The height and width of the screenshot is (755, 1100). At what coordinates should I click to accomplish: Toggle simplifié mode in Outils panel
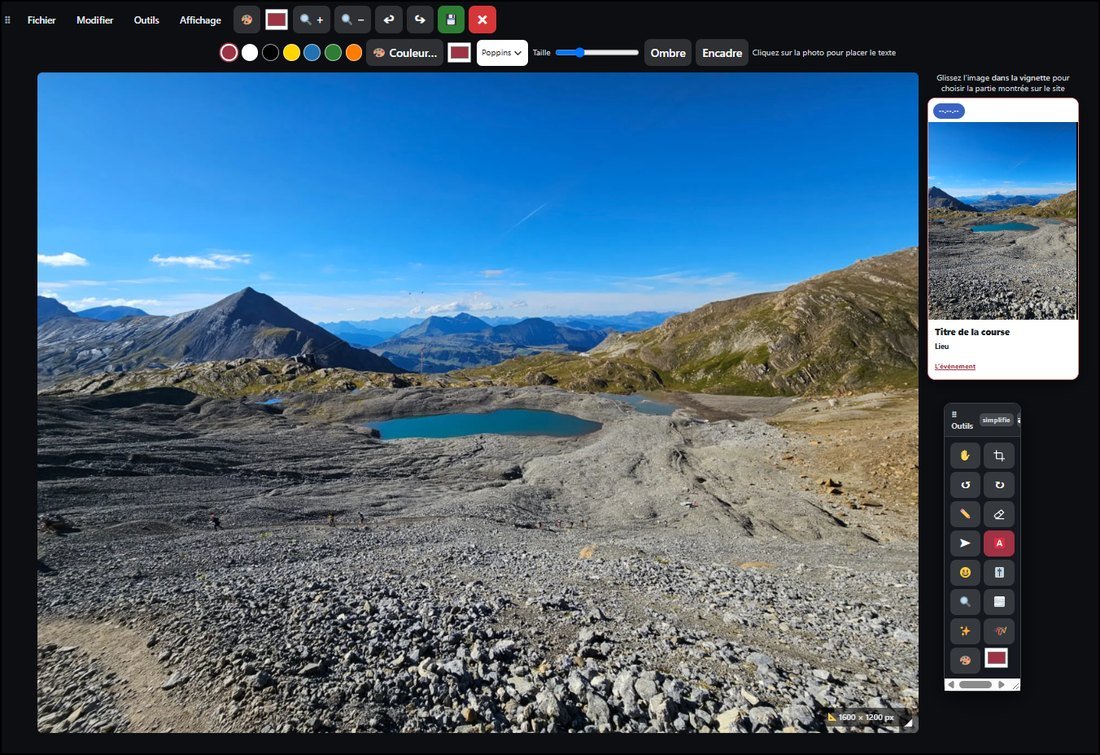click(996, 420)
